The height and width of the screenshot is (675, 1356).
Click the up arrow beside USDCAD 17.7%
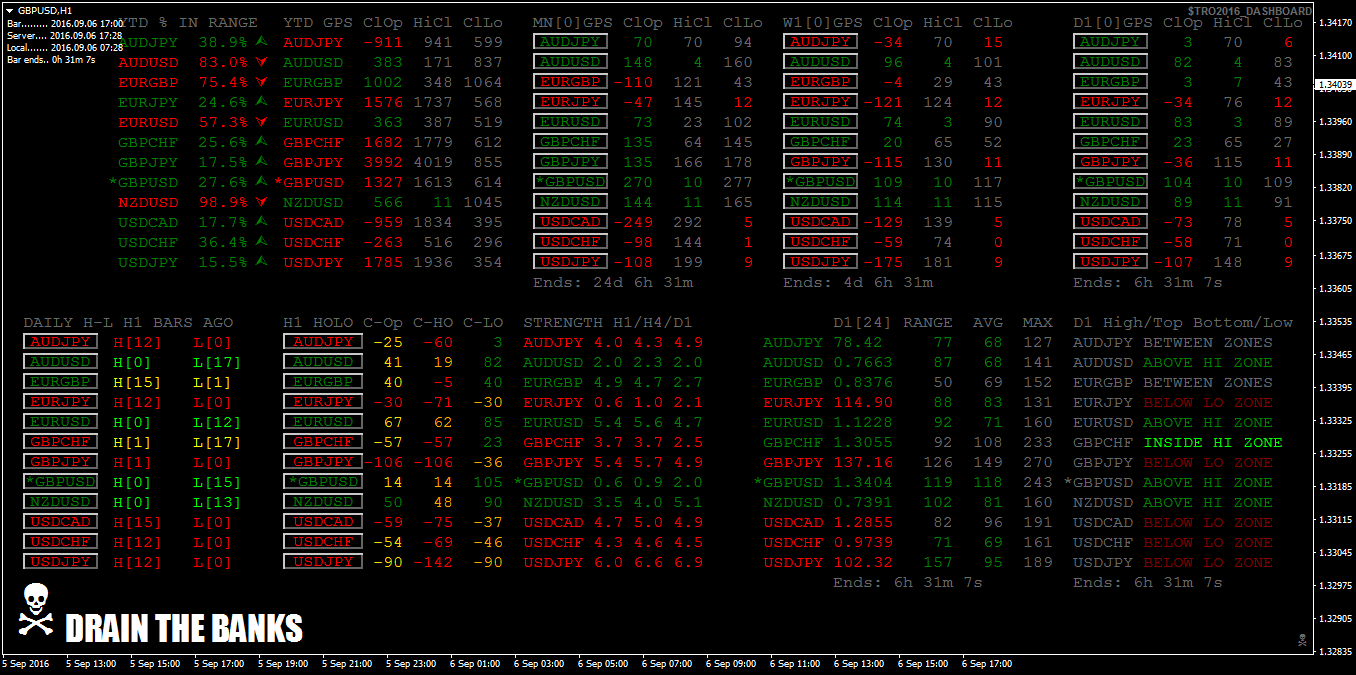(x=262, y=222)
